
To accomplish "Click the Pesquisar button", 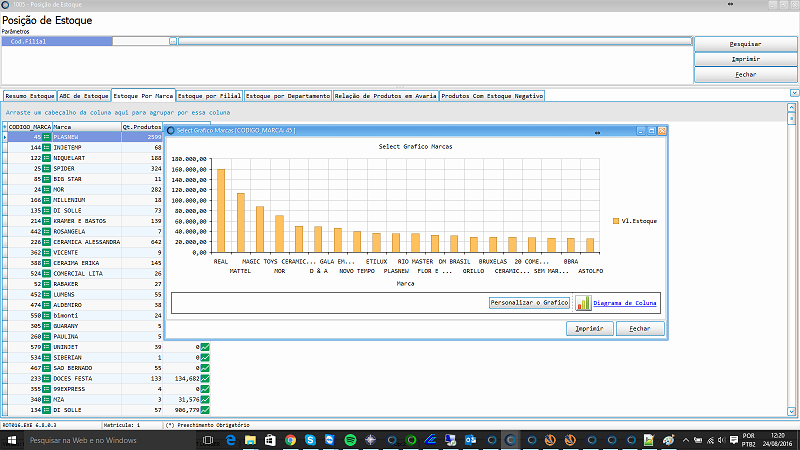I will tap(745, 44).
